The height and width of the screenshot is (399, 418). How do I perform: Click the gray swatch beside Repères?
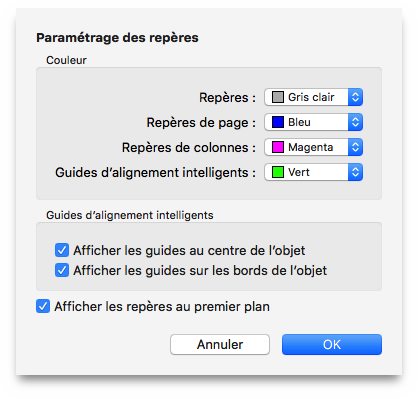click(x=278, y=97)
